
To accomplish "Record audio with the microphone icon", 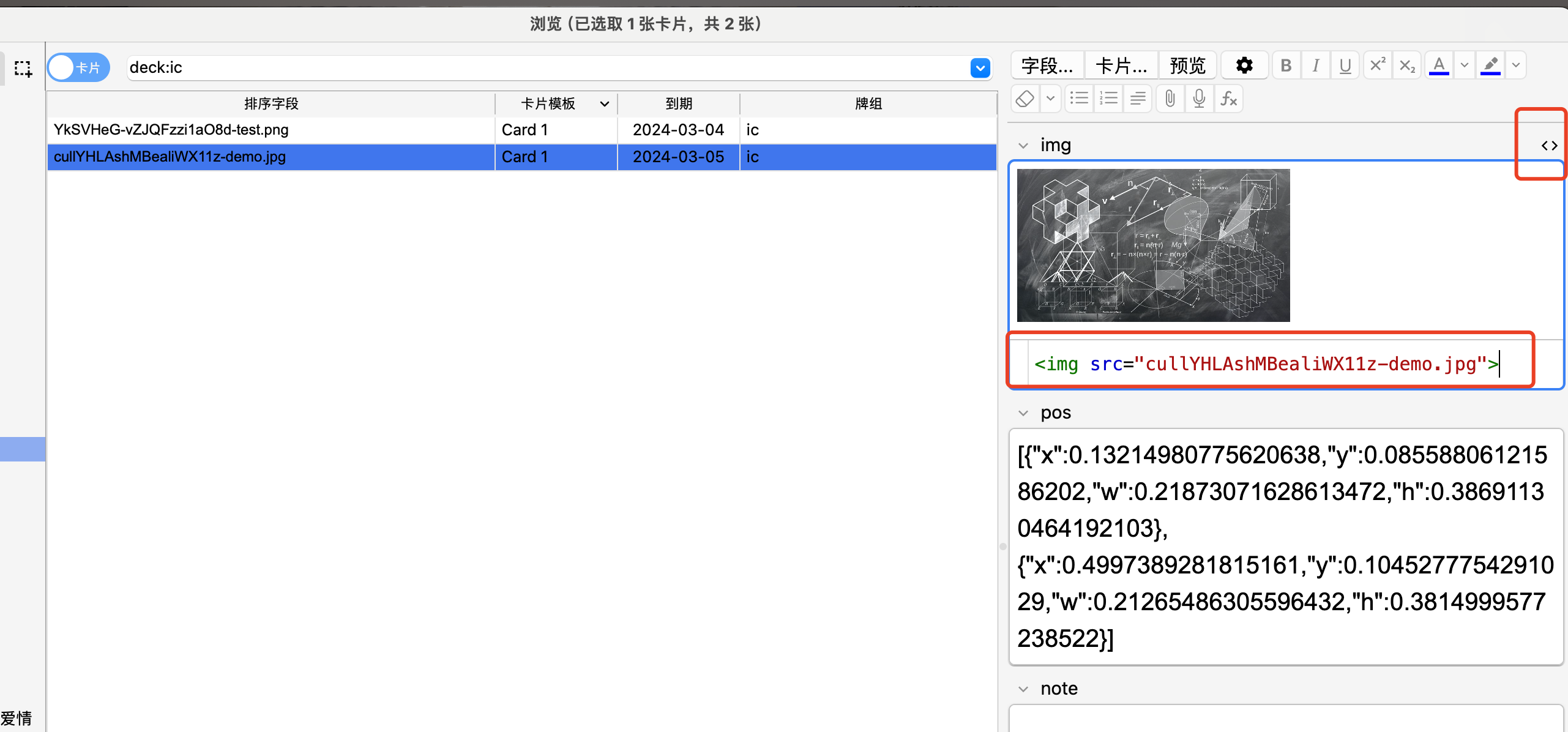I will tap(1199, 99).
